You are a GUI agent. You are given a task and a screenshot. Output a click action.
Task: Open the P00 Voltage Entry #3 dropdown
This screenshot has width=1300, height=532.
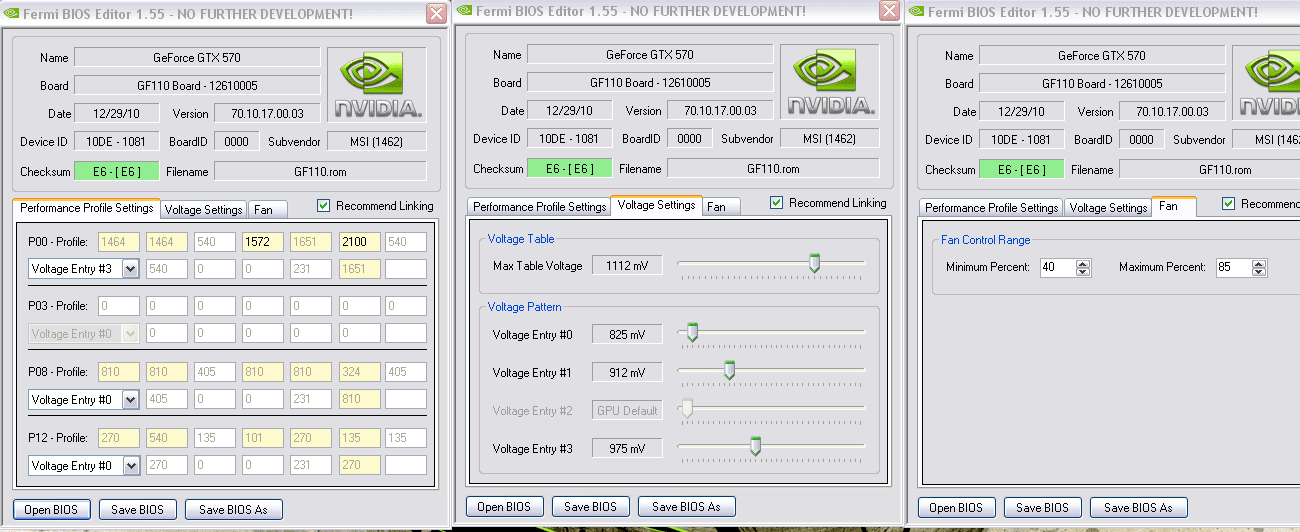130,269
